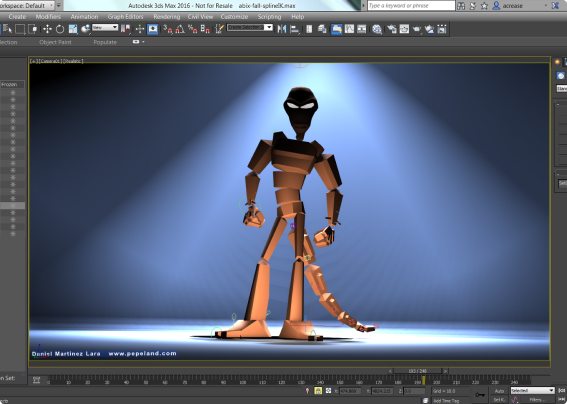This screenshot has width=567, height=404.
Task: Toggle Spinner Snap
Action: pyautogui.click(x=205, y=29)
